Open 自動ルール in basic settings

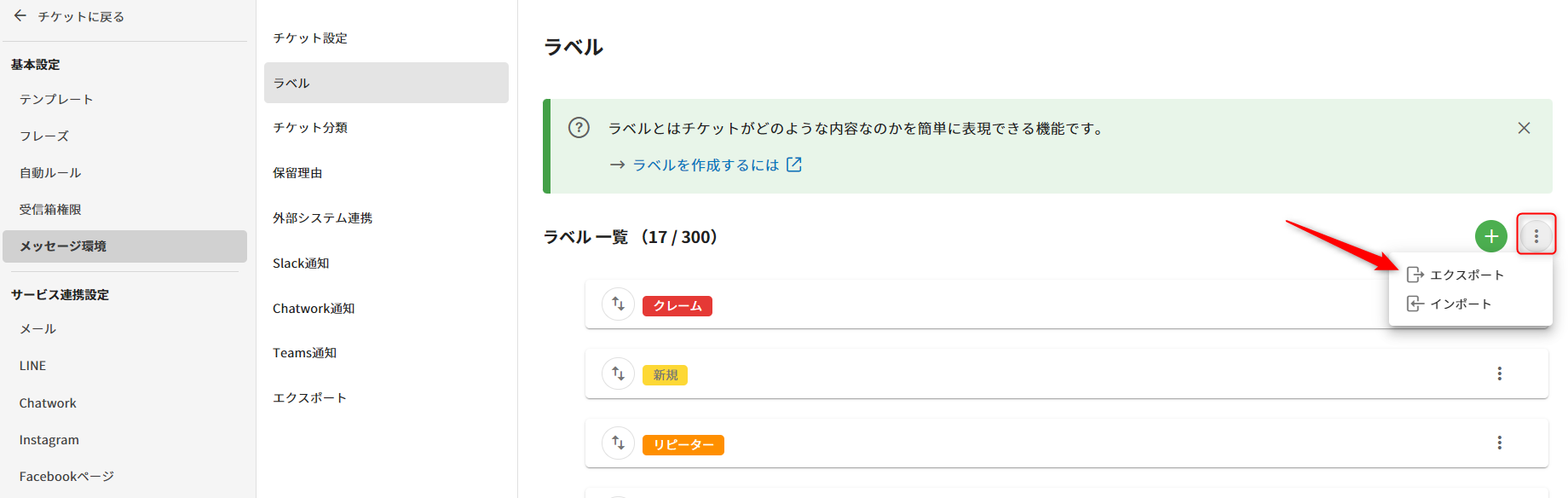tap(50, 173)
